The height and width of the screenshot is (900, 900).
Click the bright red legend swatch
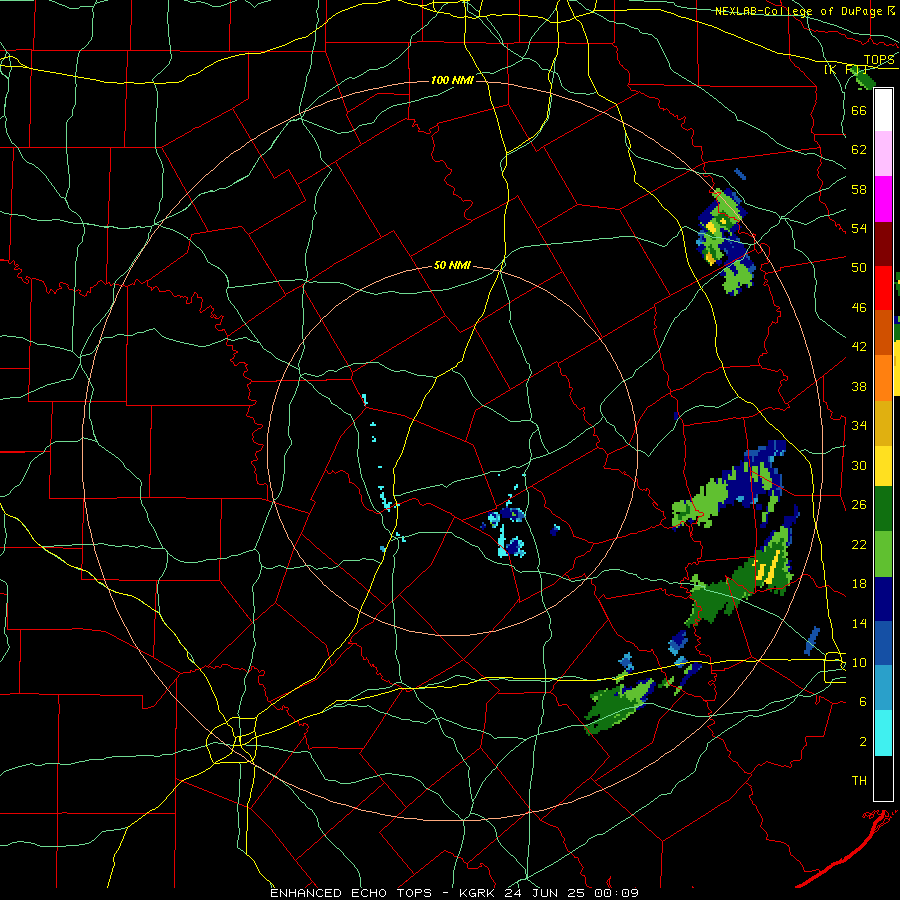(883, 288)
